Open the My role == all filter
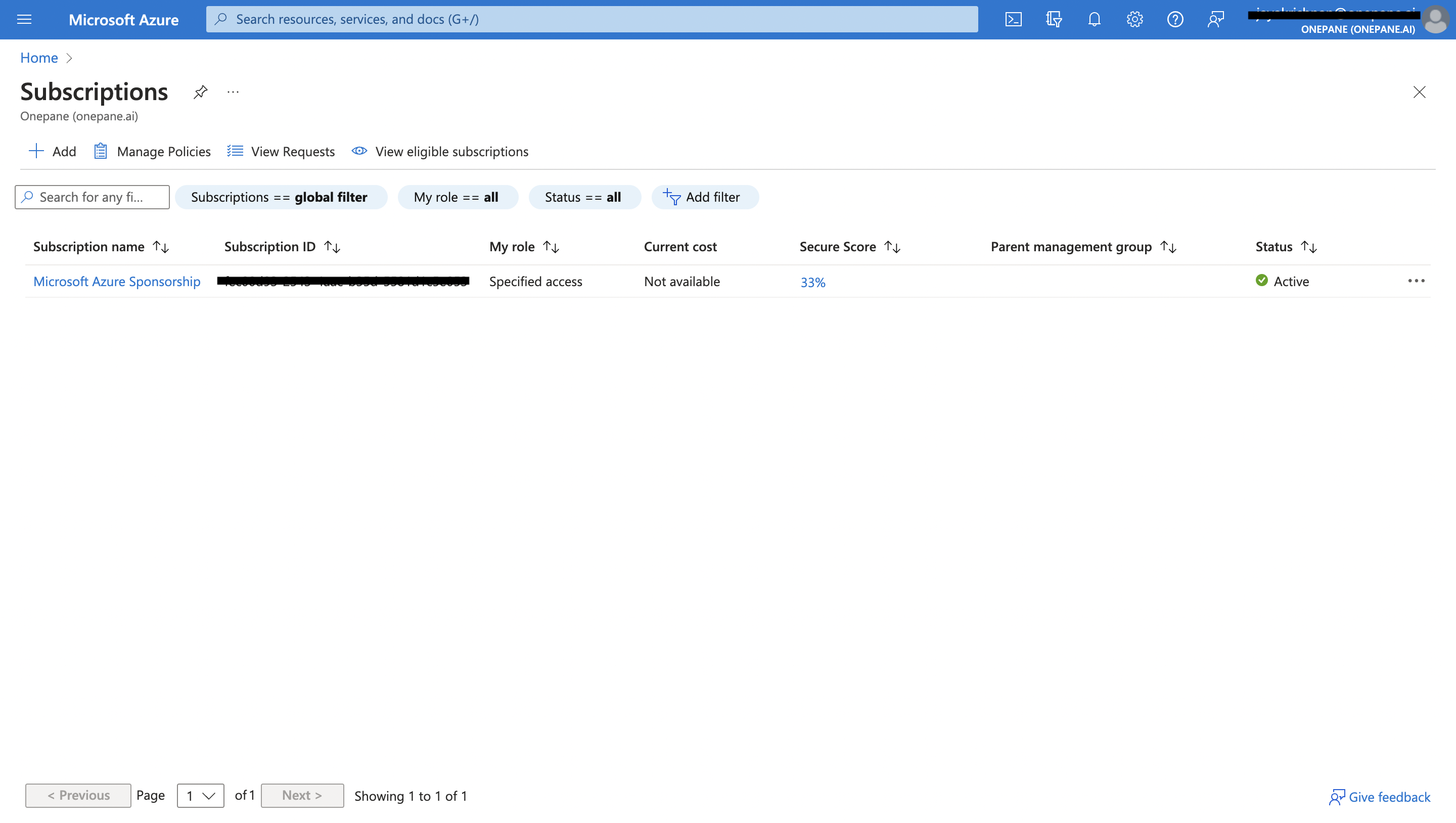 coord(458,197)
